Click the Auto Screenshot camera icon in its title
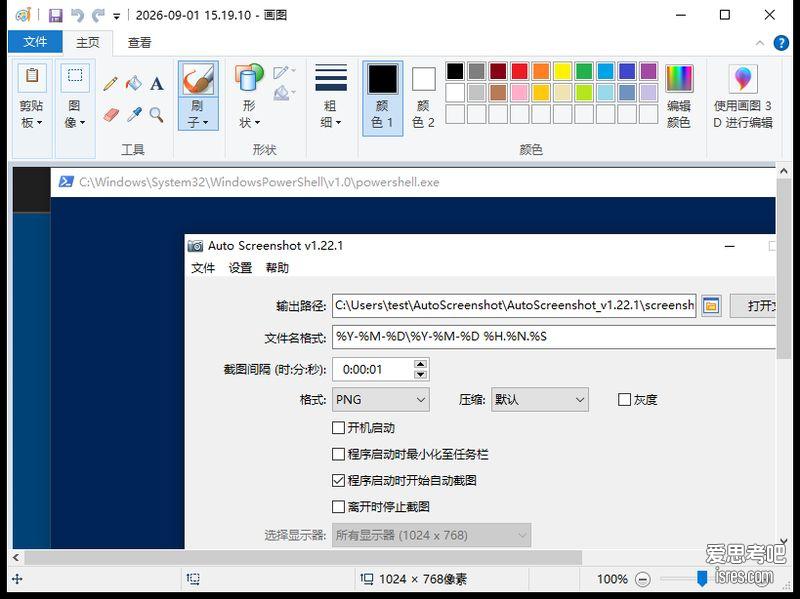The width and height of the screenshot is (800, 599). coord(195,246)
